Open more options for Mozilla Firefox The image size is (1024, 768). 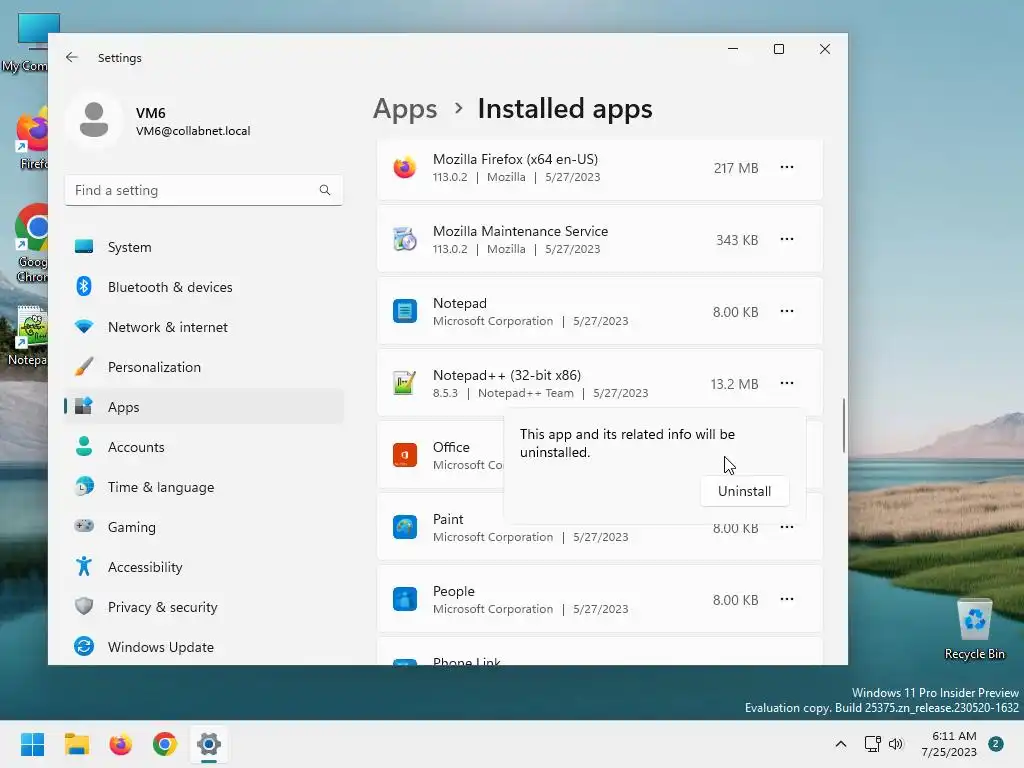787,167
